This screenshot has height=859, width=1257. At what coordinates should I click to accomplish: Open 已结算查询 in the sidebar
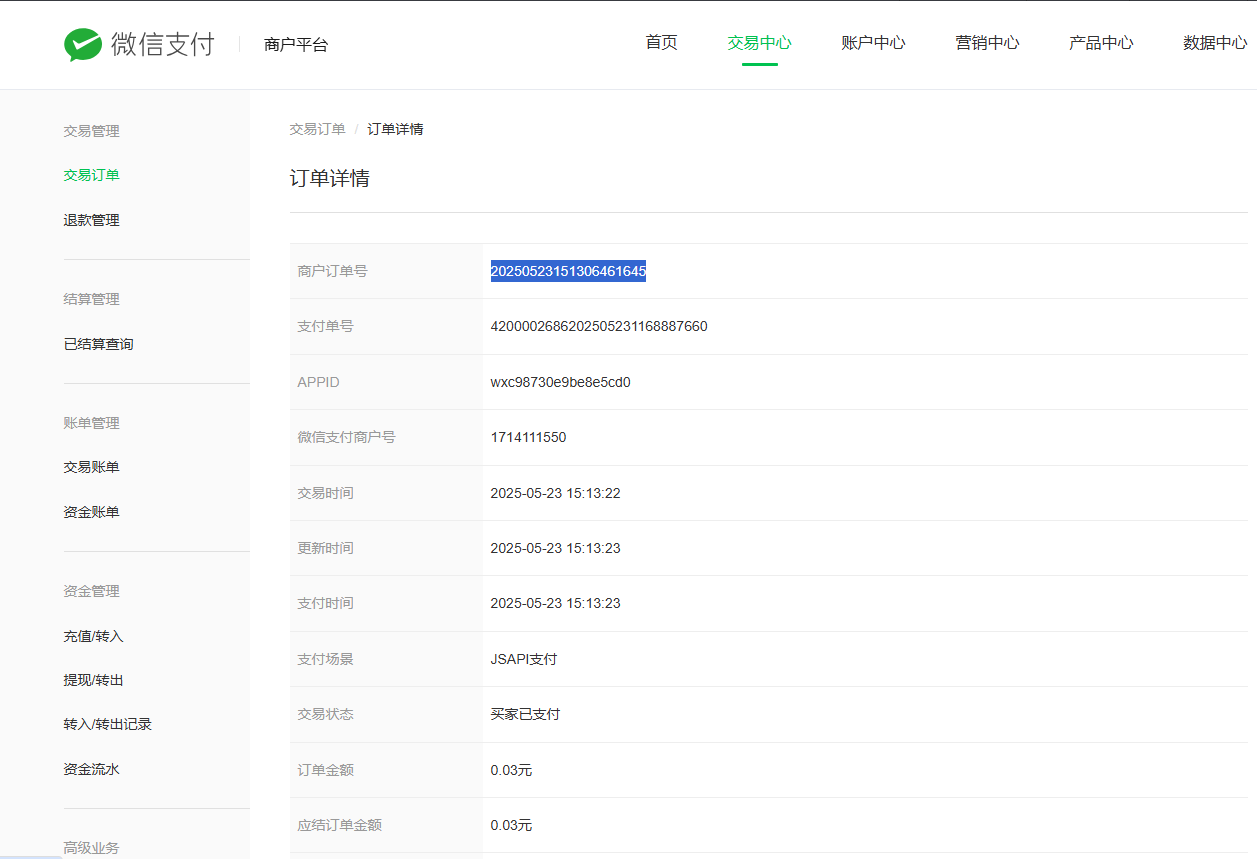point(98,344)
